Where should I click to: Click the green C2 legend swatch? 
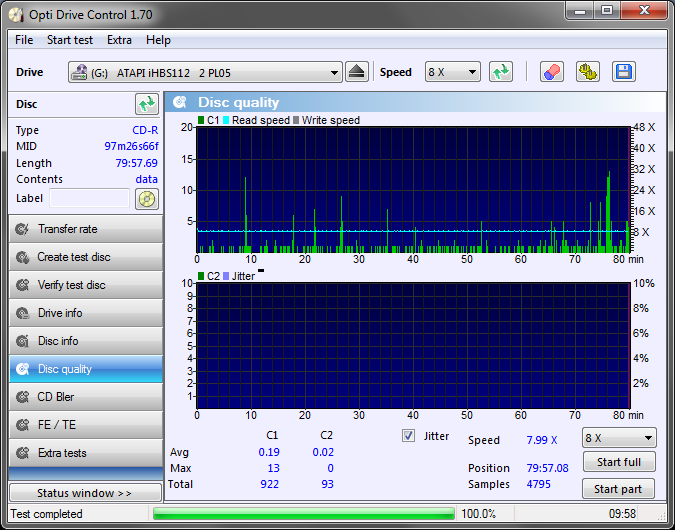click(201, 276)
